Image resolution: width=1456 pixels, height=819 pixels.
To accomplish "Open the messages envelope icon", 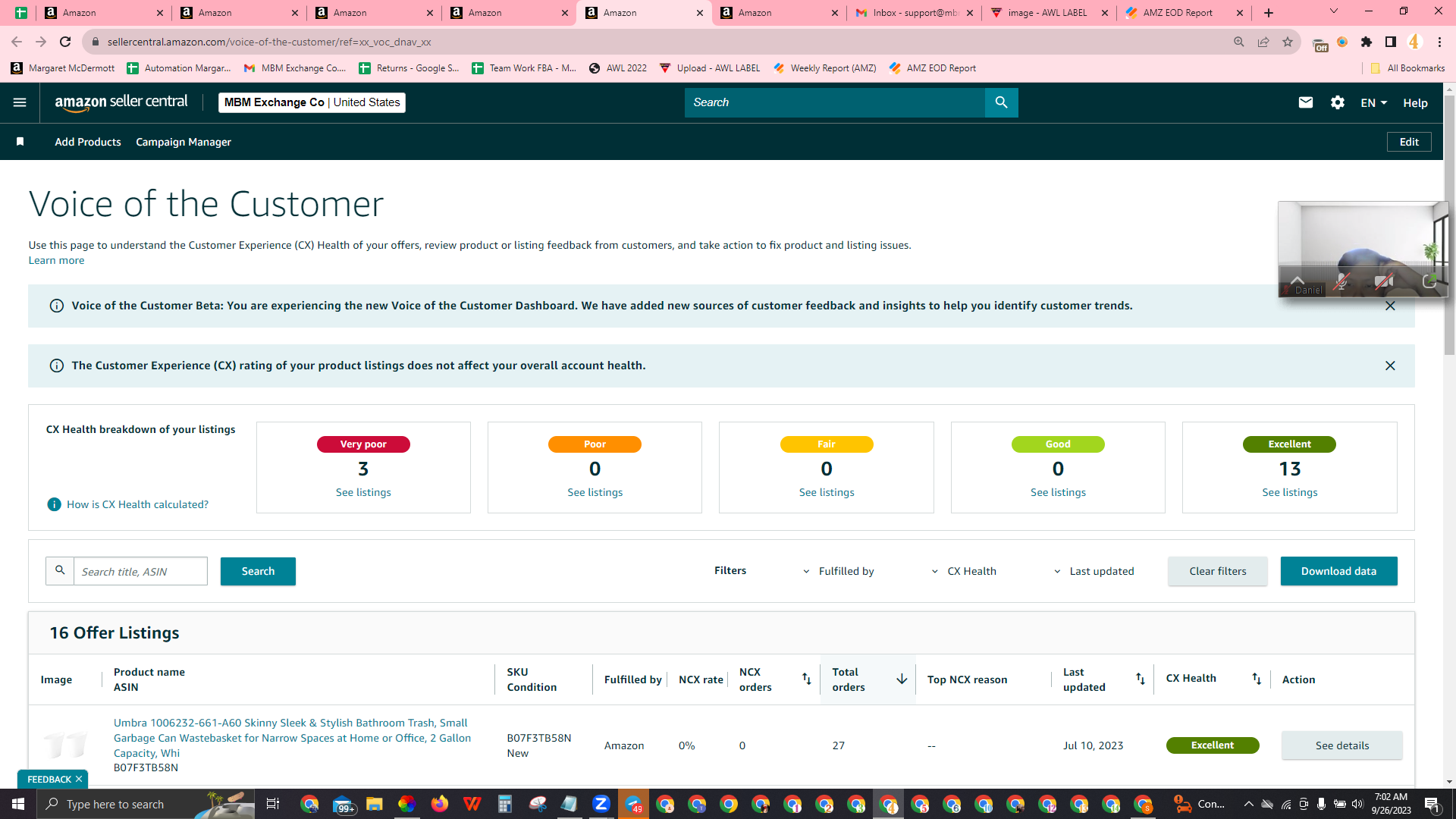I will point(1305,102).
